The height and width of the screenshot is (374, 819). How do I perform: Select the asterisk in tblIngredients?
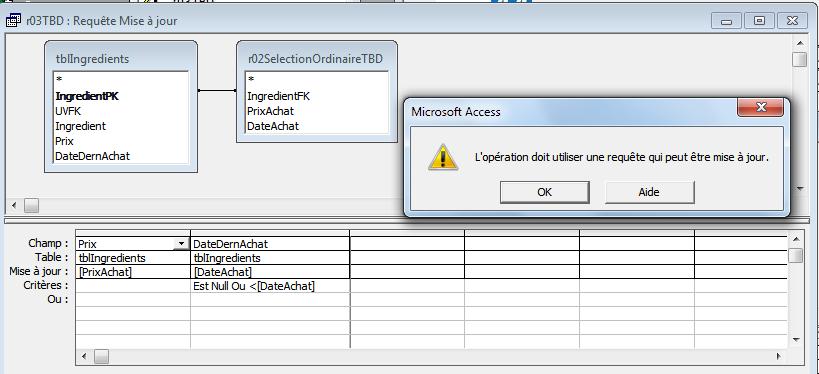pyautogui.click(x=58, y=80)
